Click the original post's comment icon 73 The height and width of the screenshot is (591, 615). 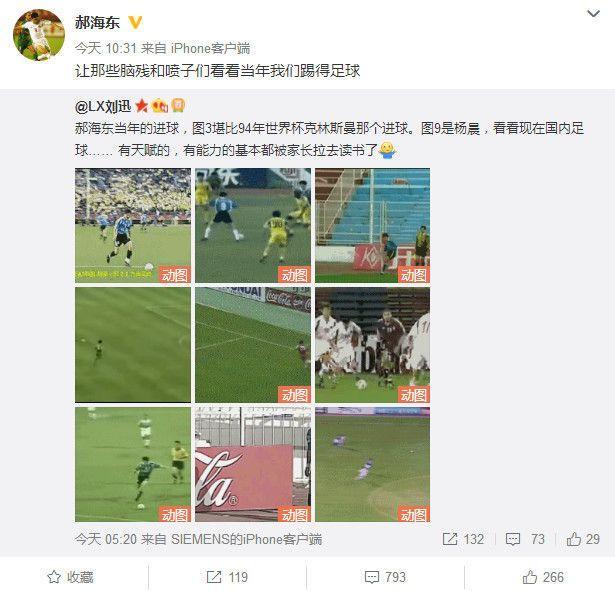click(525, 539)
